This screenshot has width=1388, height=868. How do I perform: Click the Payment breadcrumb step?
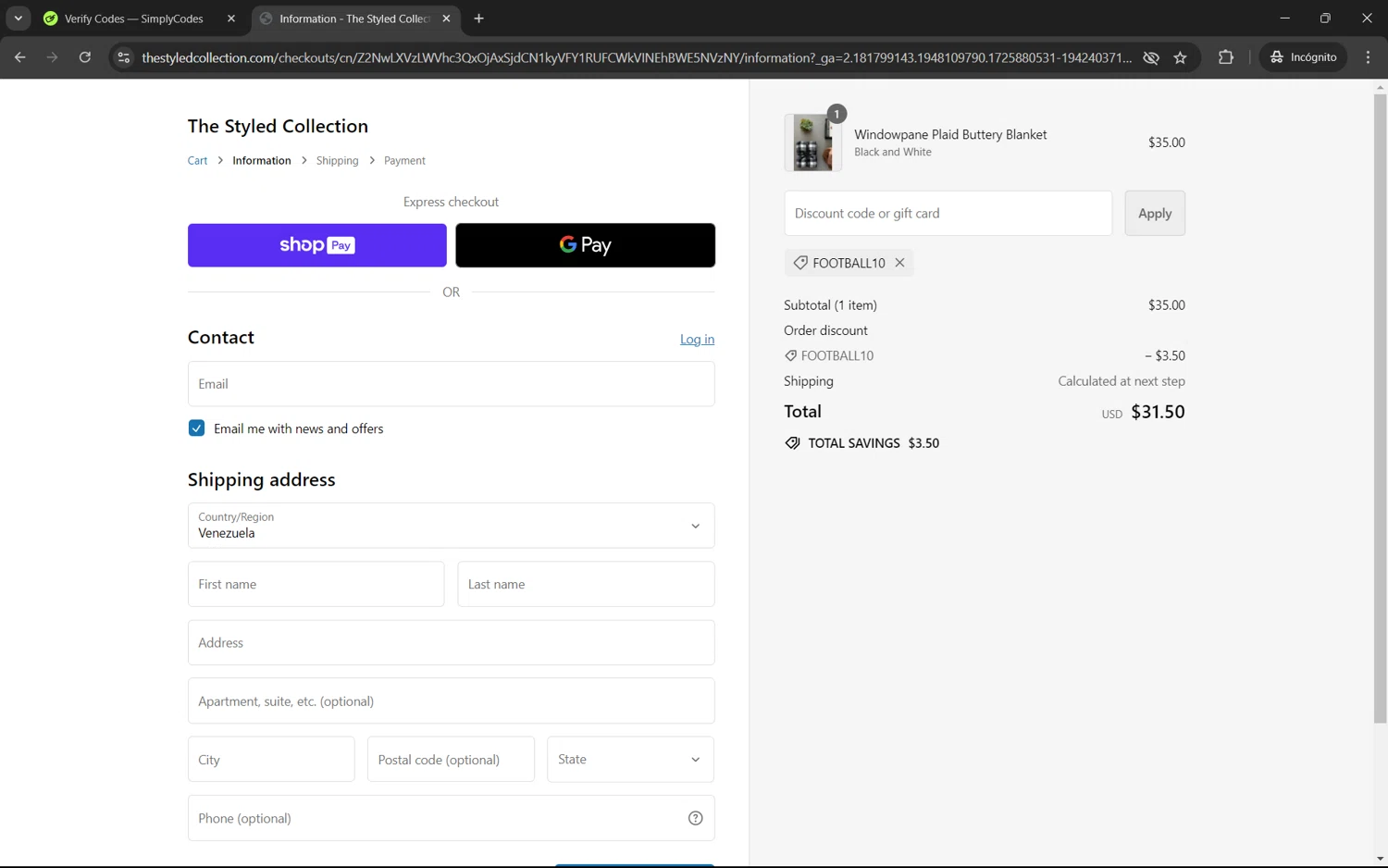click(x=404, y=160)
